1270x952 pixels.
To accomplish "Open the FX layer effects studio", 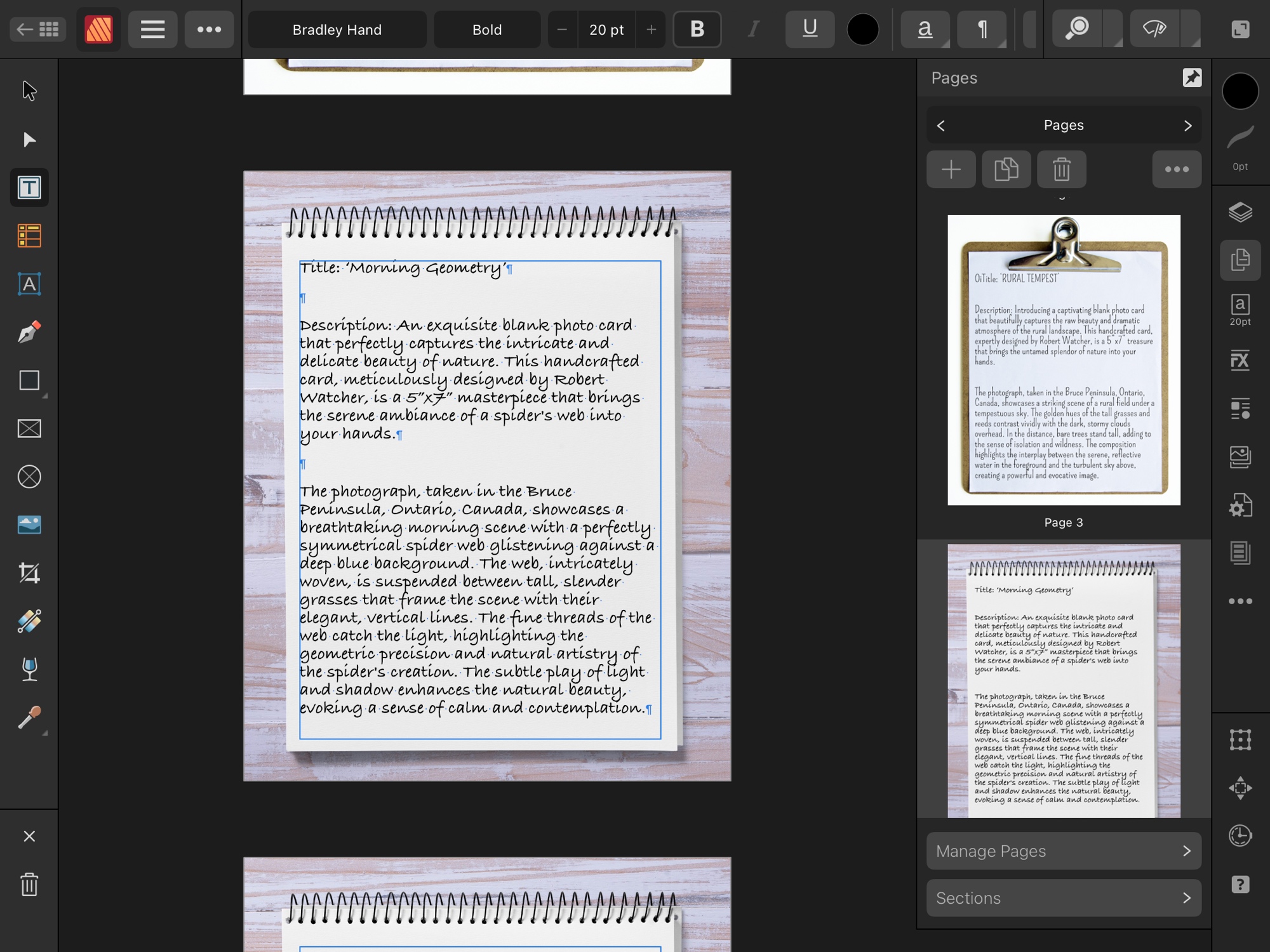I will pyautogui.click(x=1240, y=360).
